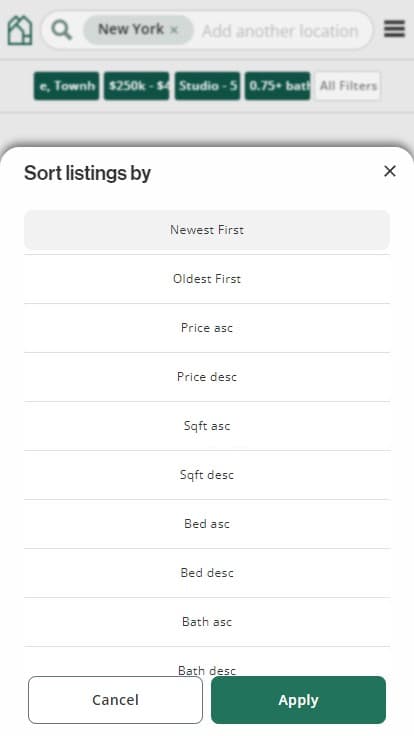Click the Apply button
Viewport: 414px width, 736px height.
pos(299,700)
